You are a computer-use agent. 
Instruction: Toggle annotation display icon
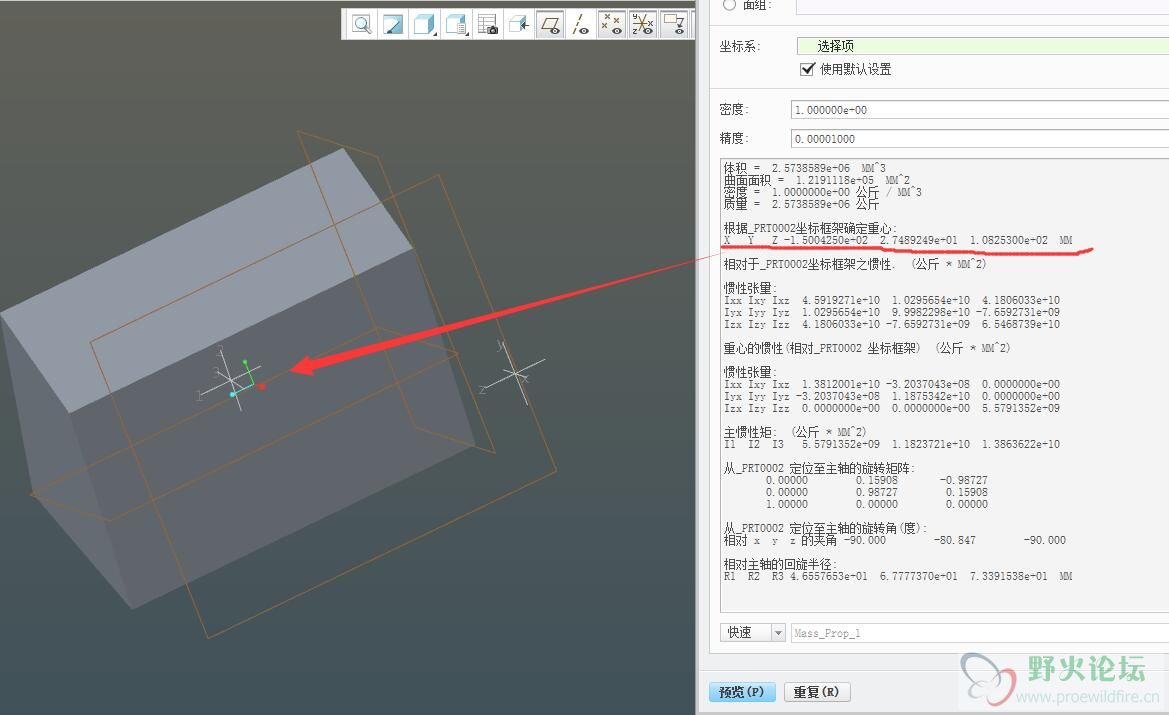pyautogui.click(x=674, y=25)
